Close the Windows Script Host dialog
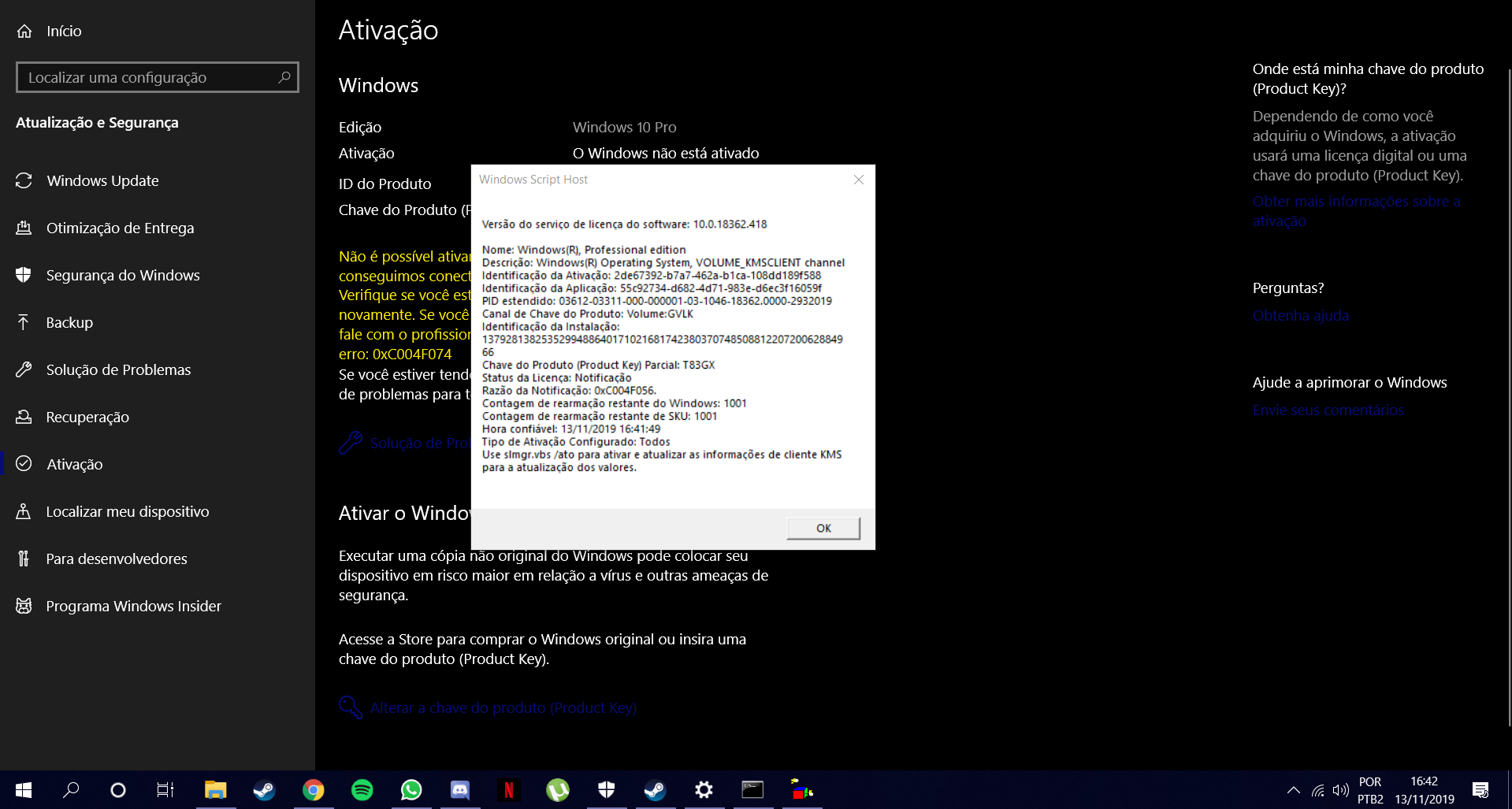Viewport: 1512px width, 809px height. click(x=859, y=180)
